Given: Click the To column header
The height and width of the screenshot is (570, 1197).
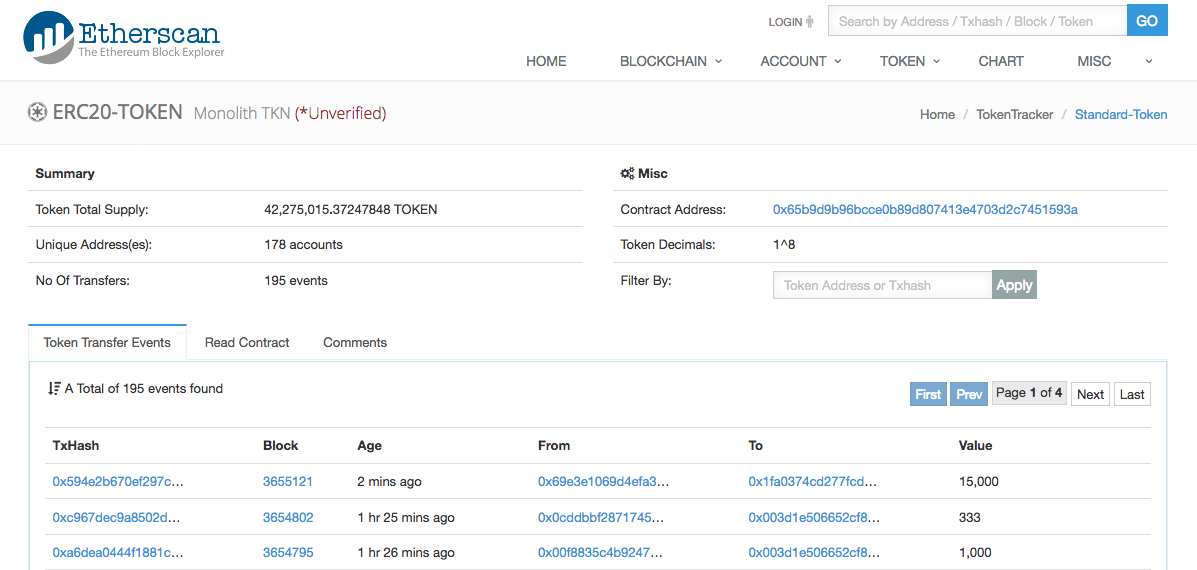Looking at the screenshot, I should [x=756, y=446].
